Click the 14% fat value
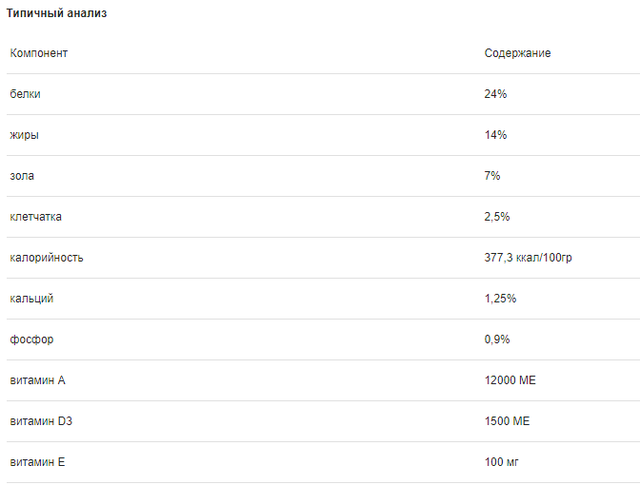This screenshot has width=640, height=485. [496, 135]
